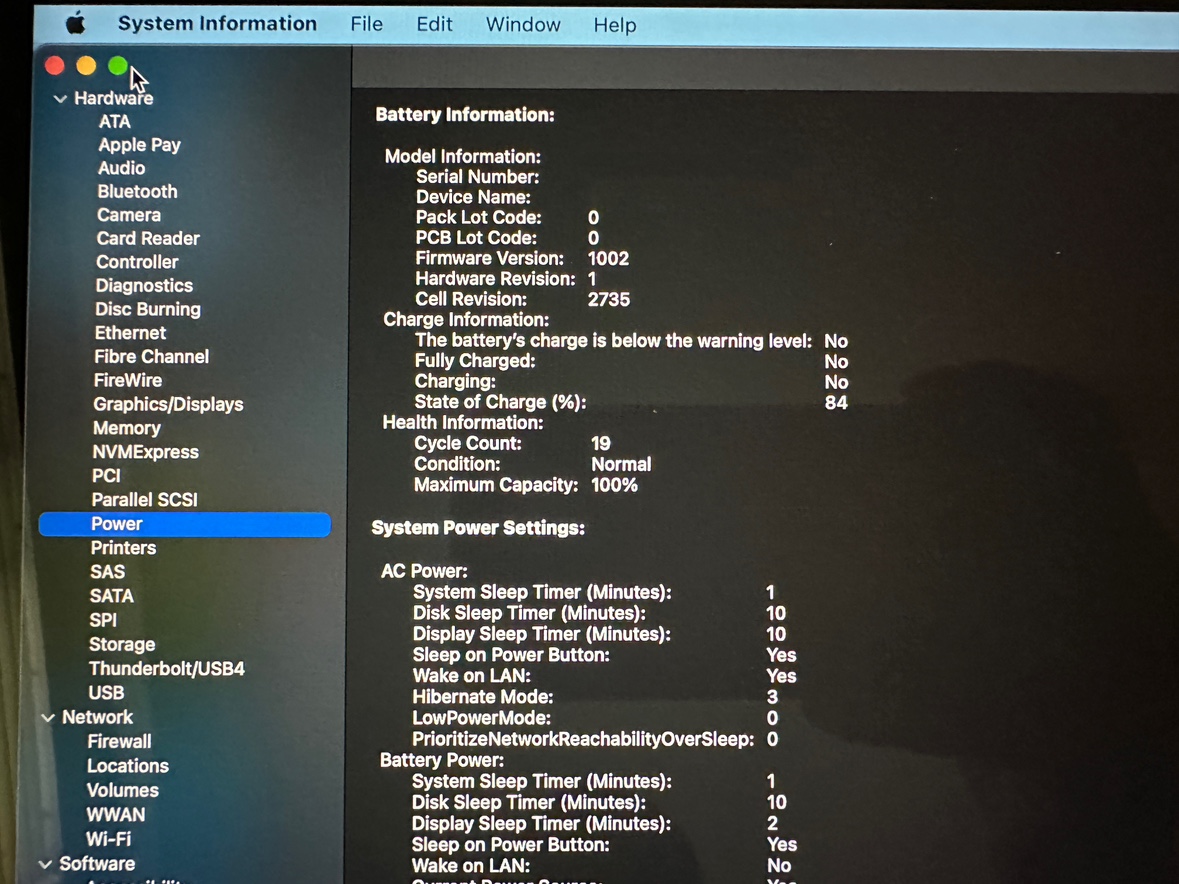Screen dimensions: 1179x884
Task: Click the yellow minimize window button
Action: pyautogui.click(x=86, y=66)
